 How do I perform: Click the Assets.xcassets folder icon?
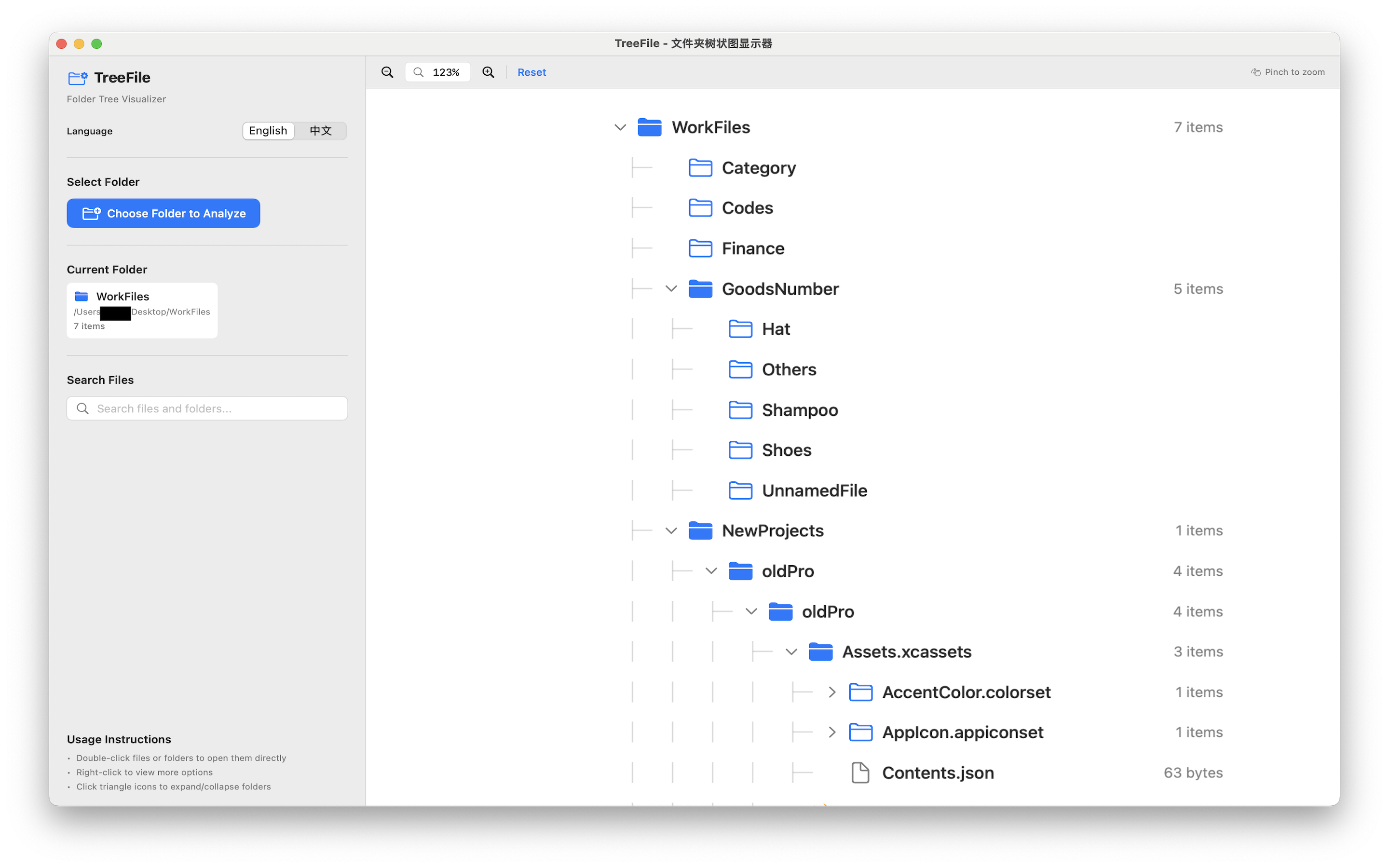821,651
